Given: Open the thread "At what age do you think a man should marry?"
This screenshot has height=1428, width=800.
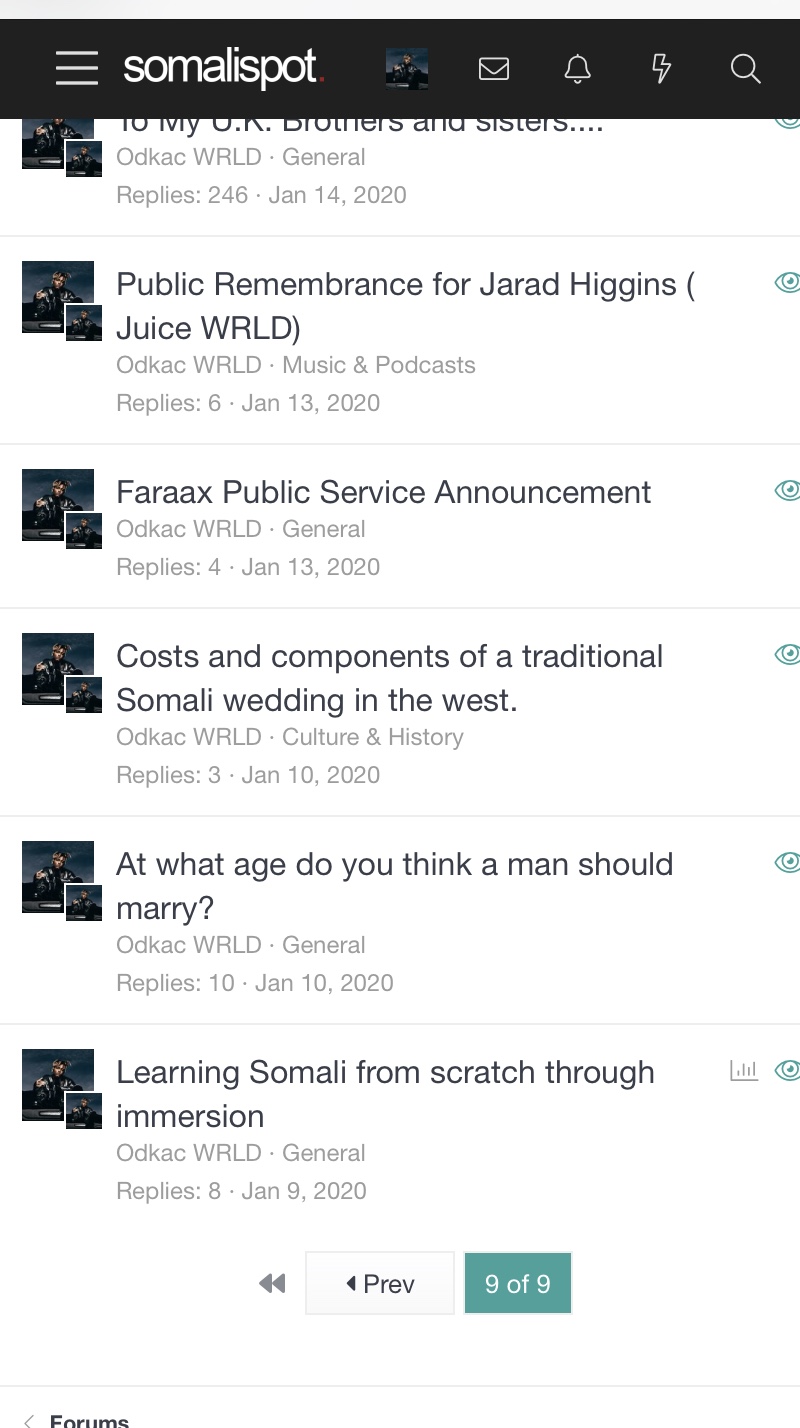Looking at the screenshot, I should (x=395, y=886).
